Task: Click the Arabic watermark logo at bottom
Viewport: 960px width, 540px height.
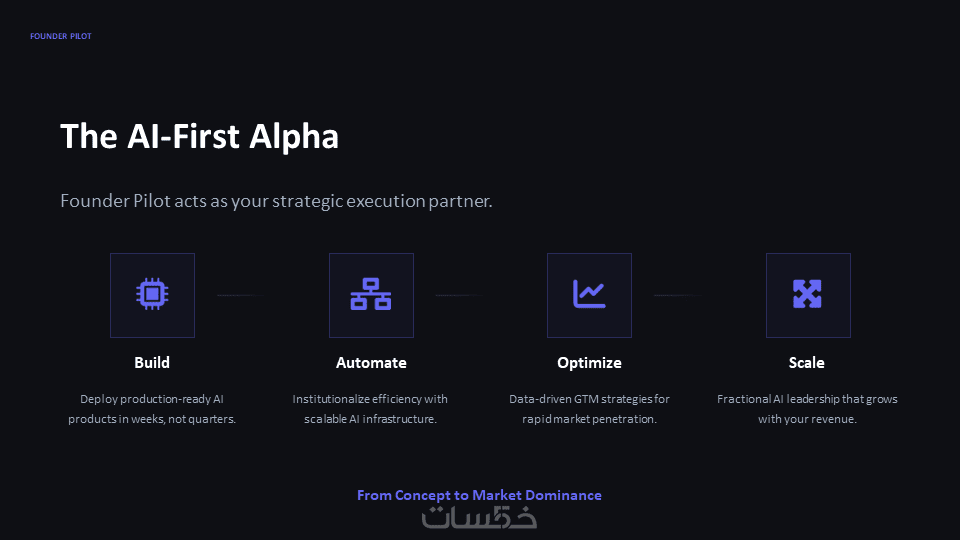Action: pos(479,517)
